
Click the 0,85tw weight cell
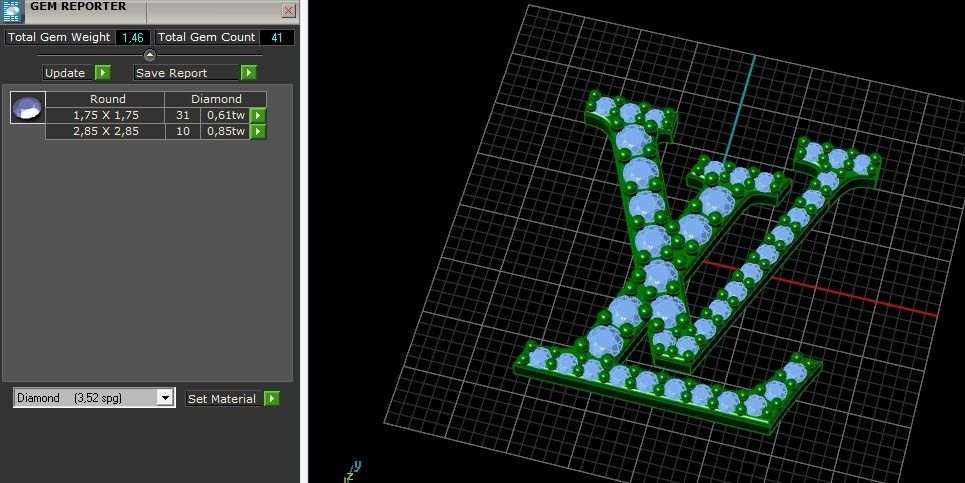click(x=225, y=131)
